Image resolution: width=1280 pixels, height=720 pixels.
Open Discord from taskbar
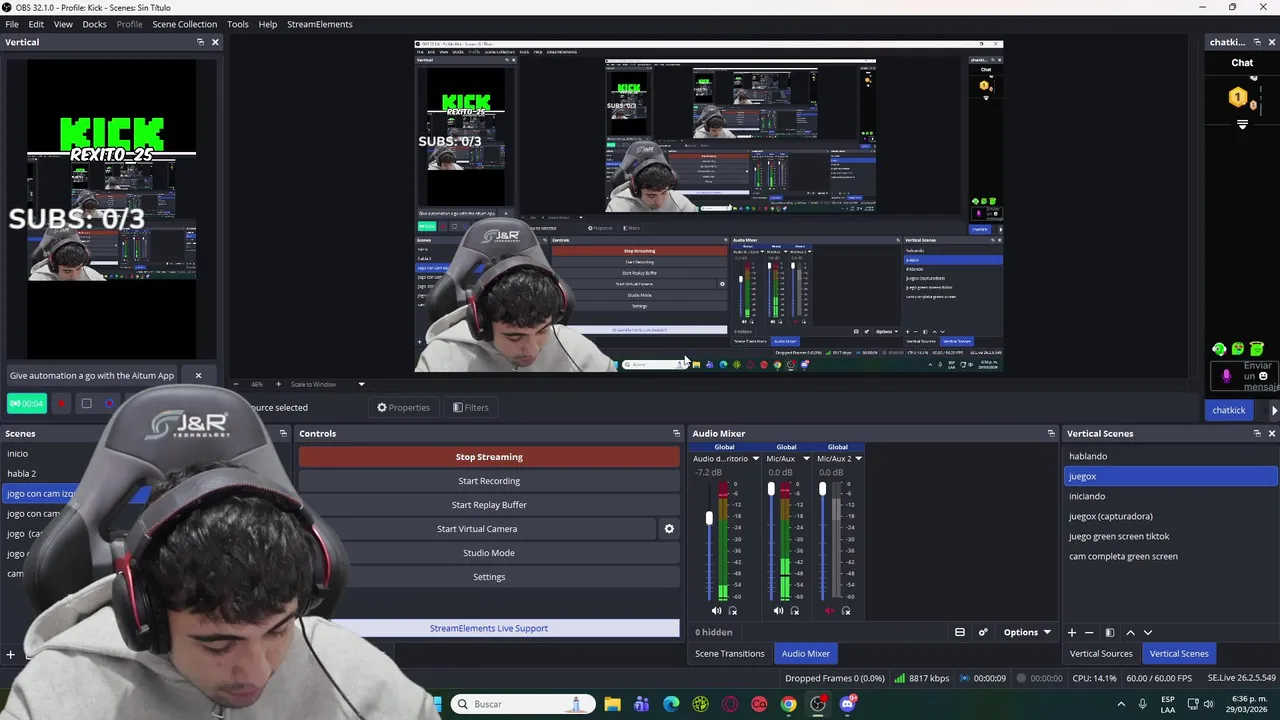coord(848,704)
